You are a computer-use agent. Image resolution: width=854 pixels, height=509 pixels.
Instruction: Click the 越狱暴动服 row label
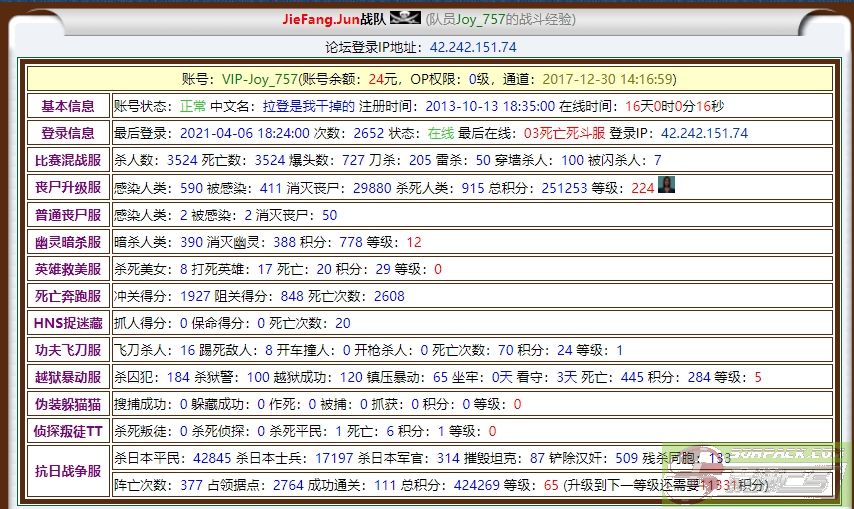click(x=68, y=377)
